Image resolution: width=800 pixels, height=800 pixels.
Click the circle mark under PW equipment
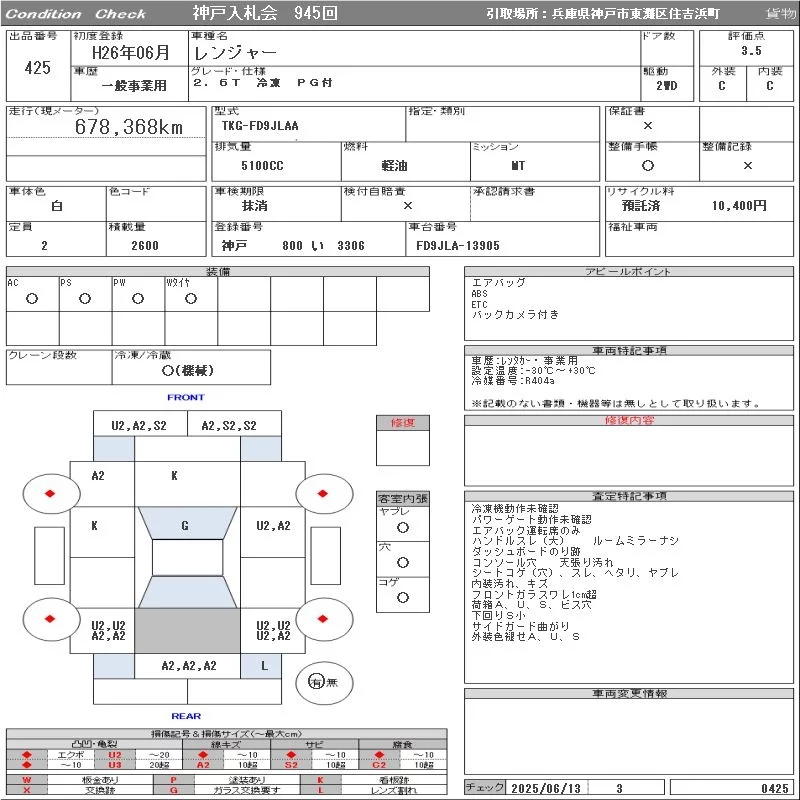tap(138, 298)
